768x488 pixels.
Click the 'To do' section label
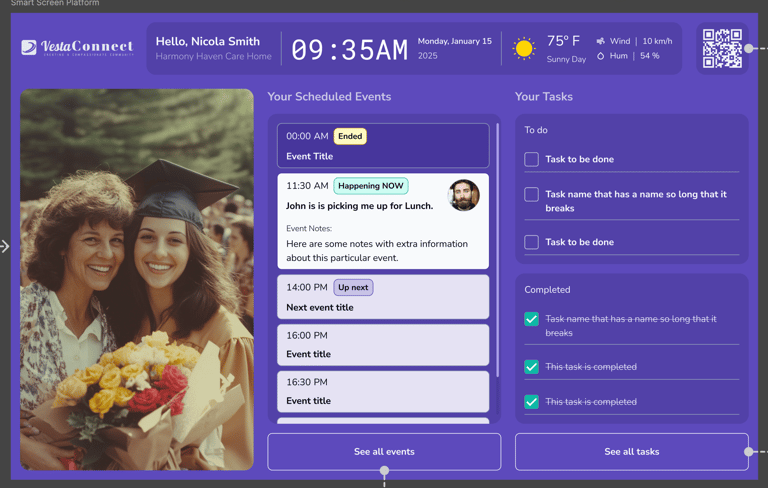tap(536, 130)
